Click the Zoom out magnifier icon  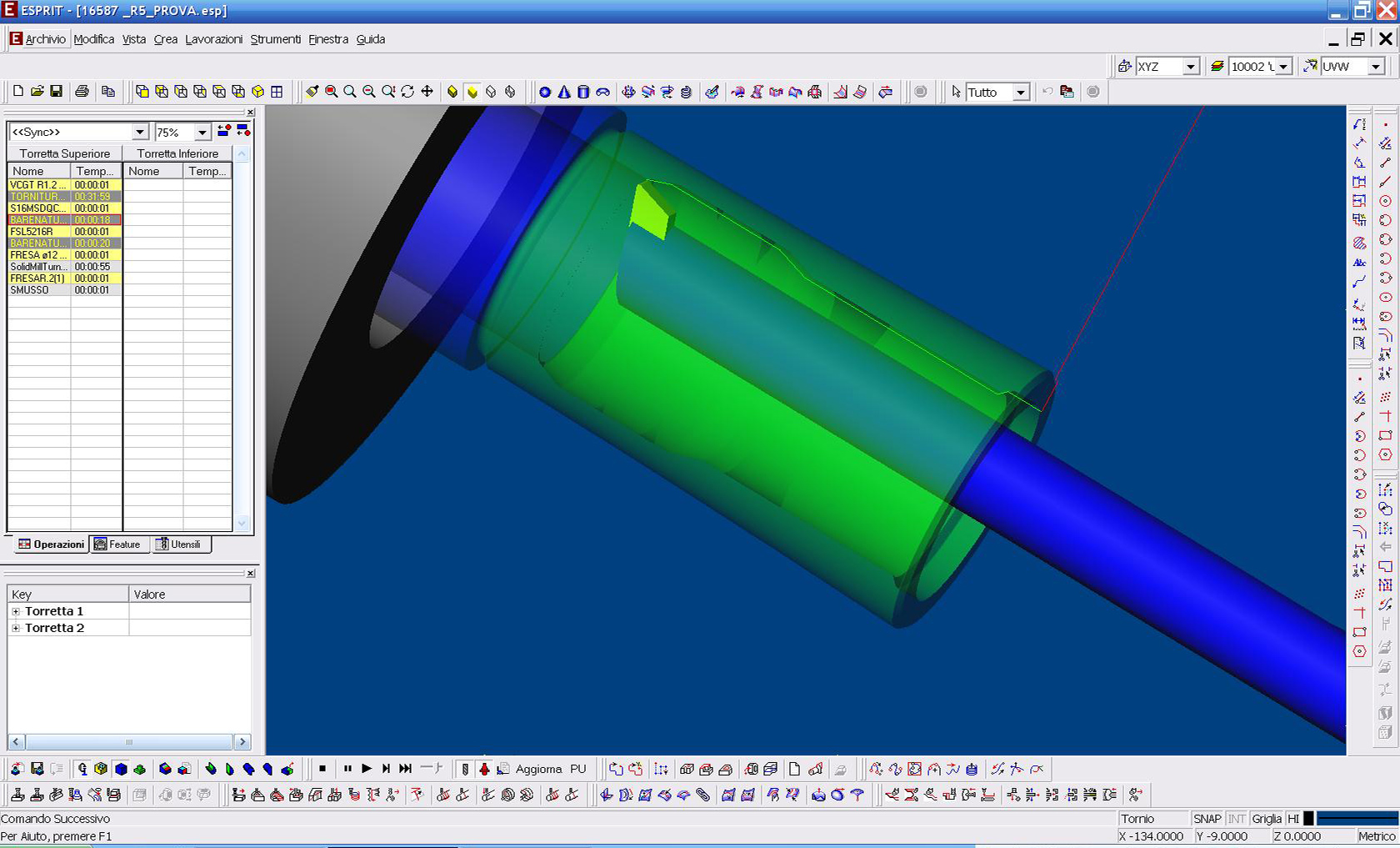point(369,92)
